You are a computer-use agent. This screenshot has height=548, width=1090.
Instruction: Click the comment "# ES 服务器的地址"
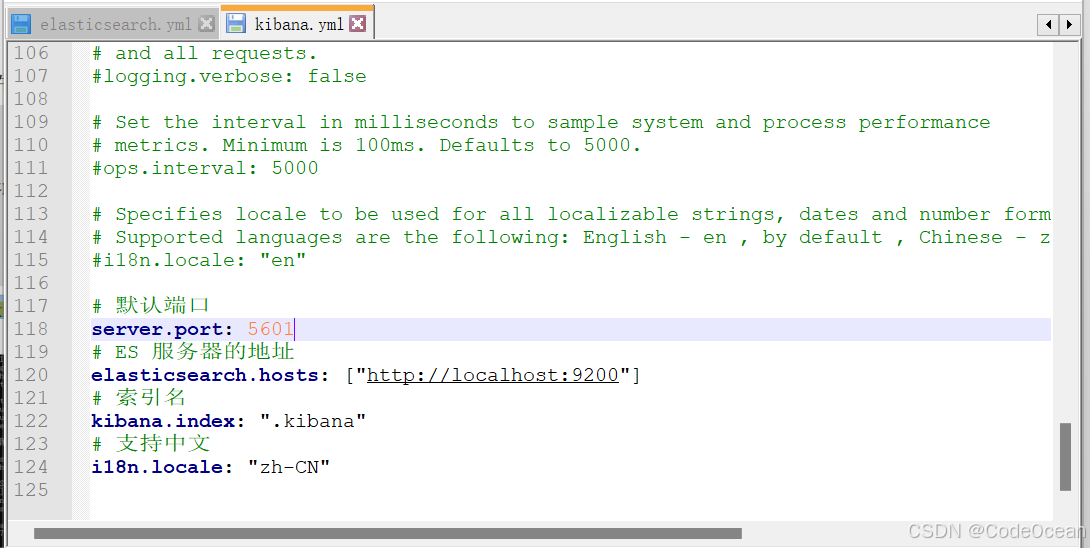(193, 351)
